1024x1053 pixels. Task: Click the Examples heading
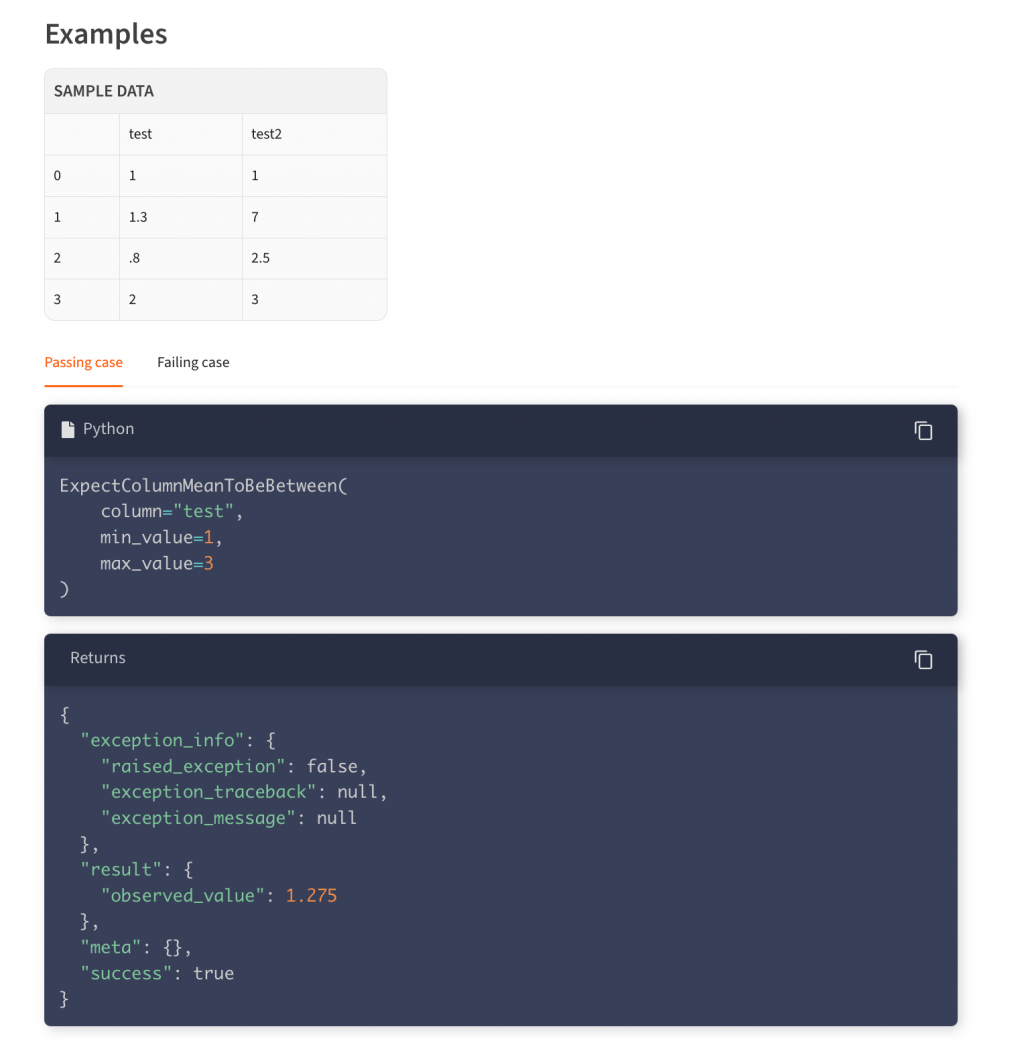pos(106,34)
